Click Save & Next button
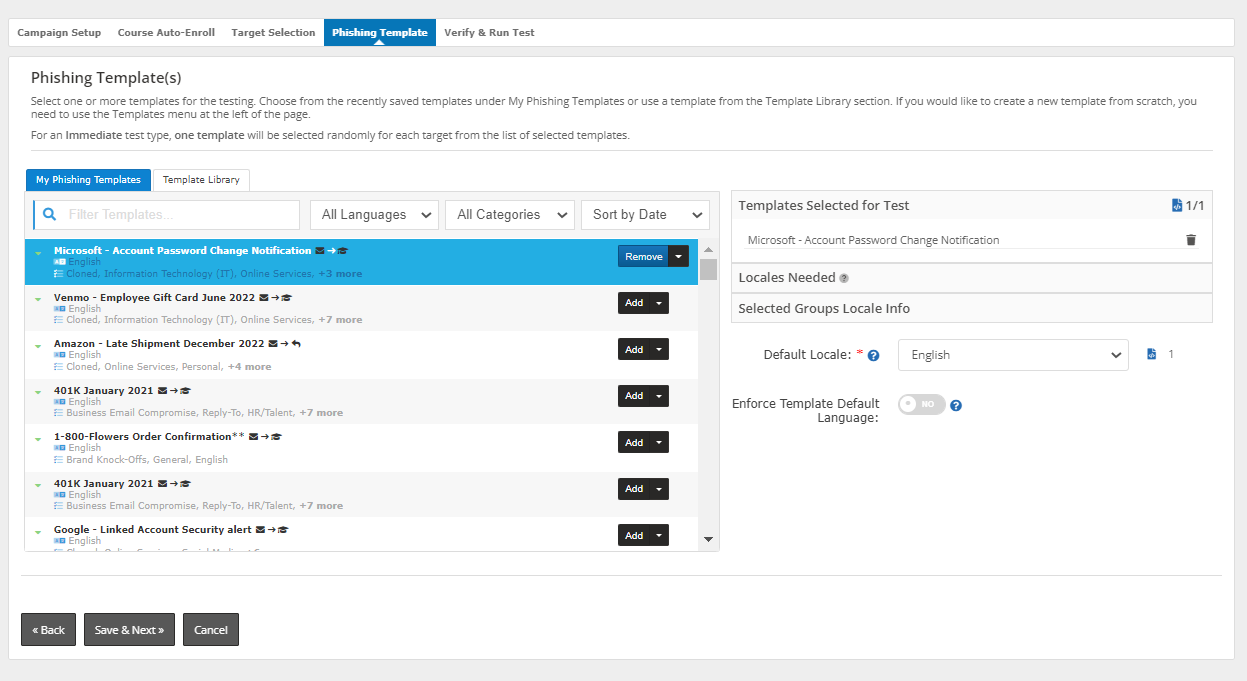The width and height of the screenshot is (1247, 681). [x=129, y=630]
